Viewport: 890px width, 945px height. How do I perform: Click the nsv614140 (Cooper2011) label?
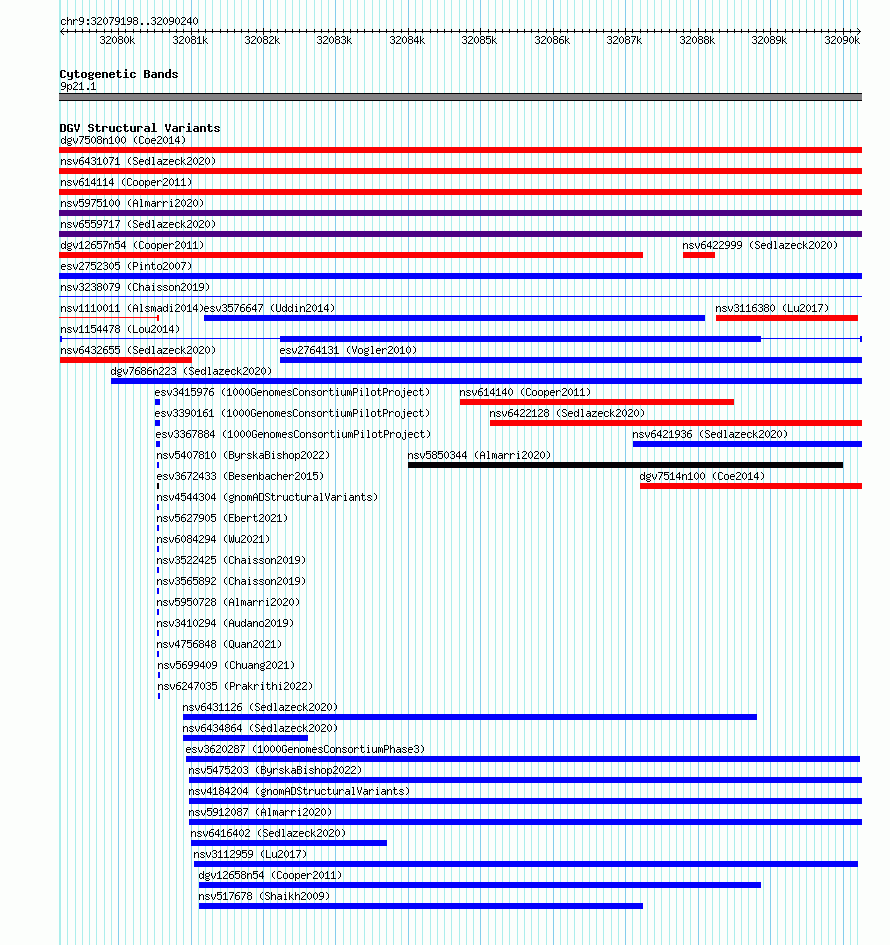coord(525,393)
